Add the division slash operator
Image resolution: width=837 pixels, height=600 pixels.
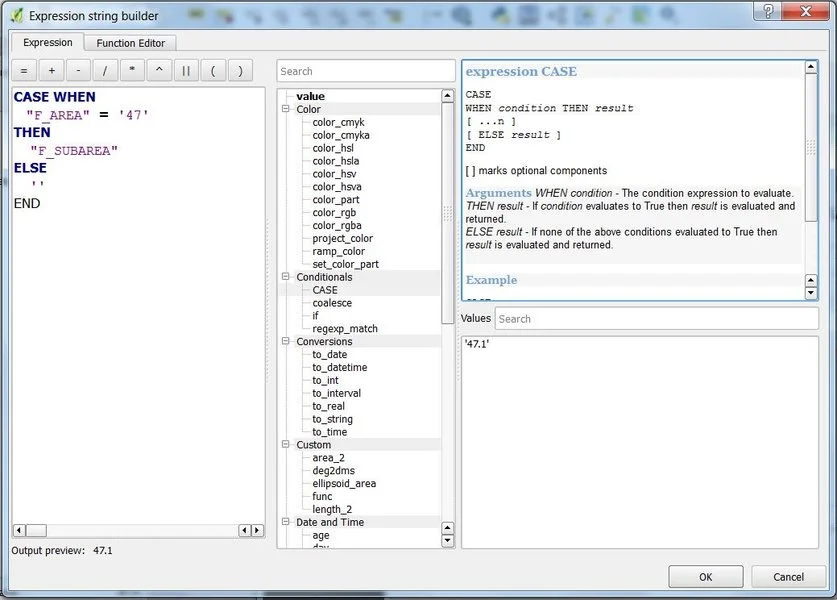tap(105, 71)
